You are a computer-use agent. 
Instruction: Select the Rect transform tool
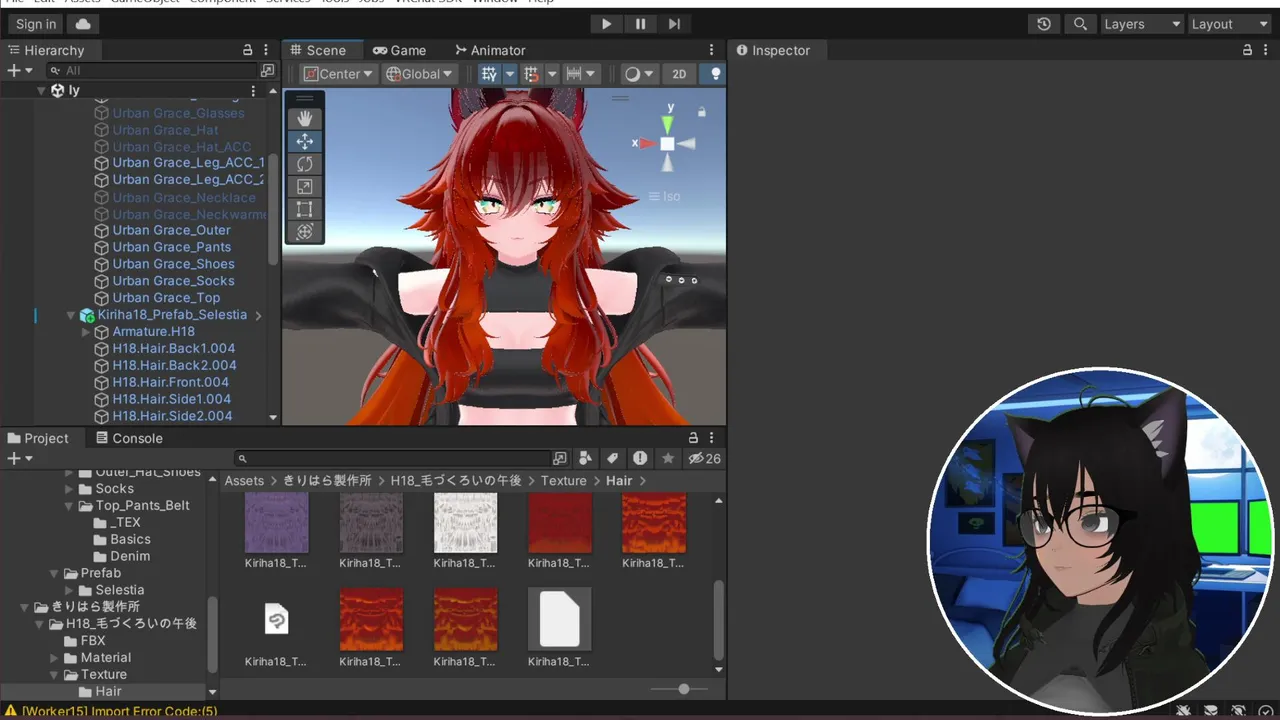[x=305, y=209]
